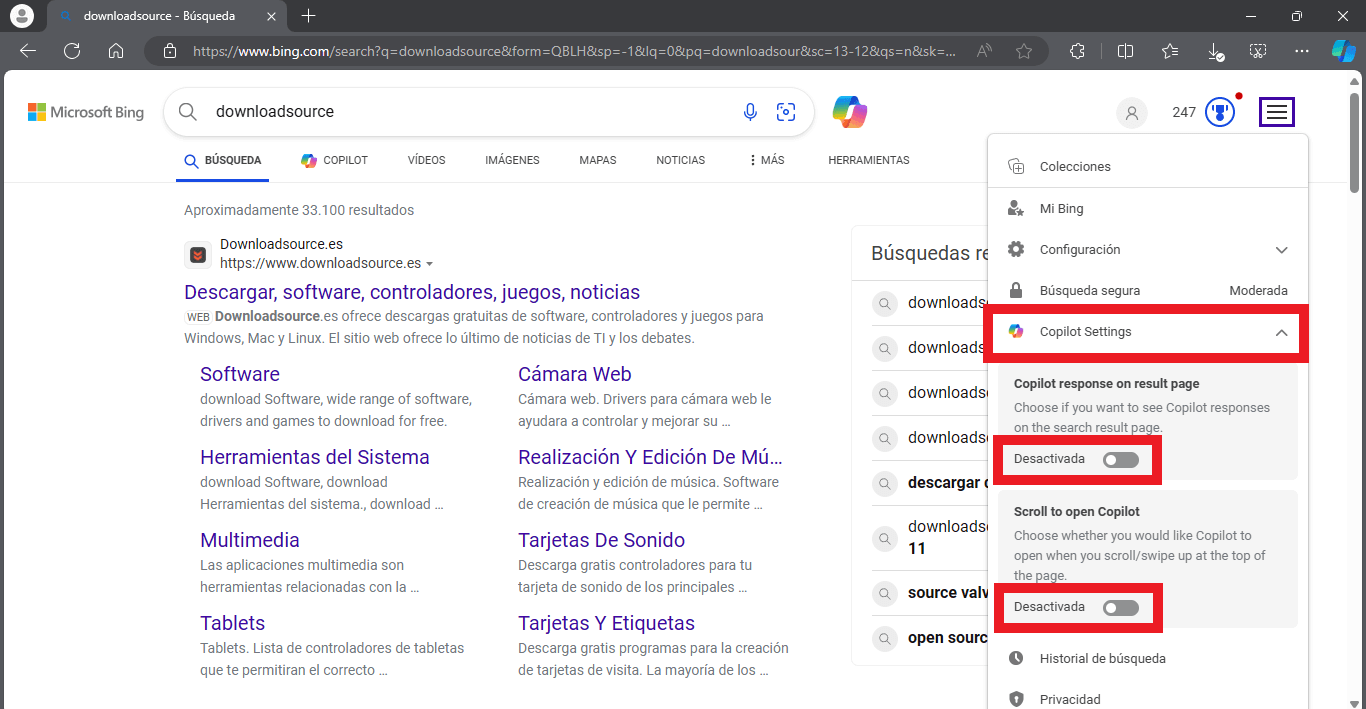Click the Downloadsource.es site favicon

pyautogui.click(x=198, y=255)
